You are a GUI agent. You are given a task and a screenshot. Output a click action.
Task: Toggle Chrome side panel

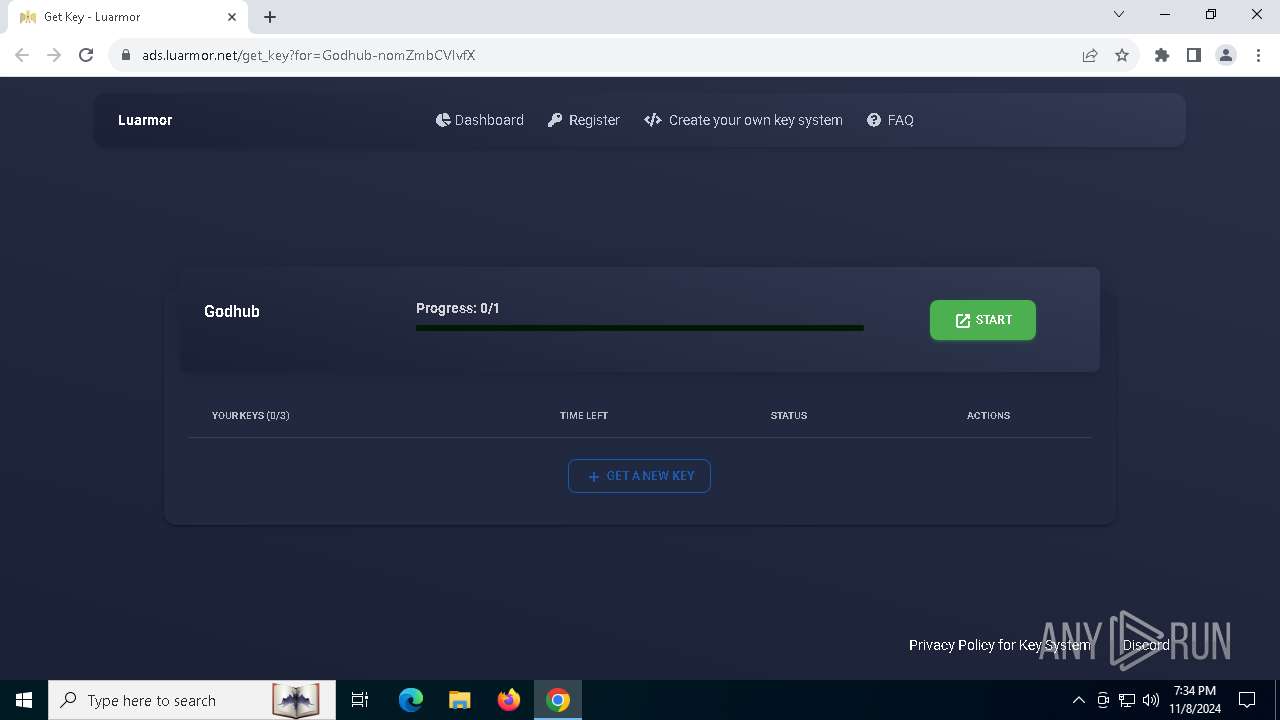[x=1194, y=55]
